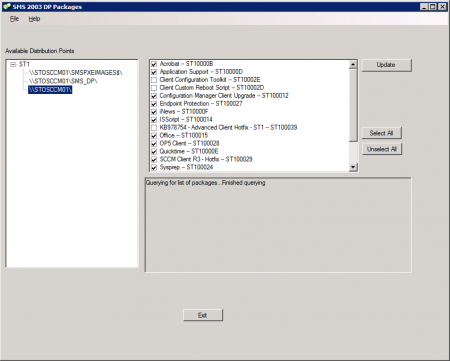This screenshot has height=361, width=450.
Task: Click the package list scroll down arrow
Action: [x=353, y=167]
